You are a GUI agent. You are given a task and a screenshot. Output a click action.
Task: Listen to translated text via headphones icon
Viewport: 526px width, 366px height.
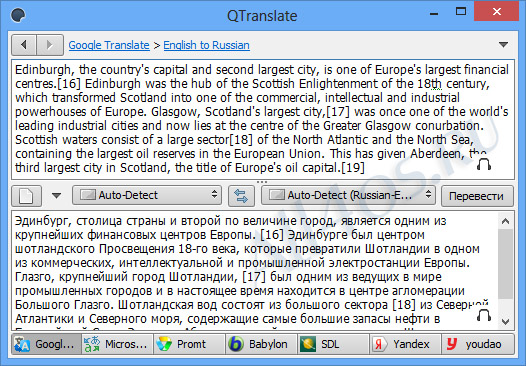pyautogui.click(x=484, y=315)
